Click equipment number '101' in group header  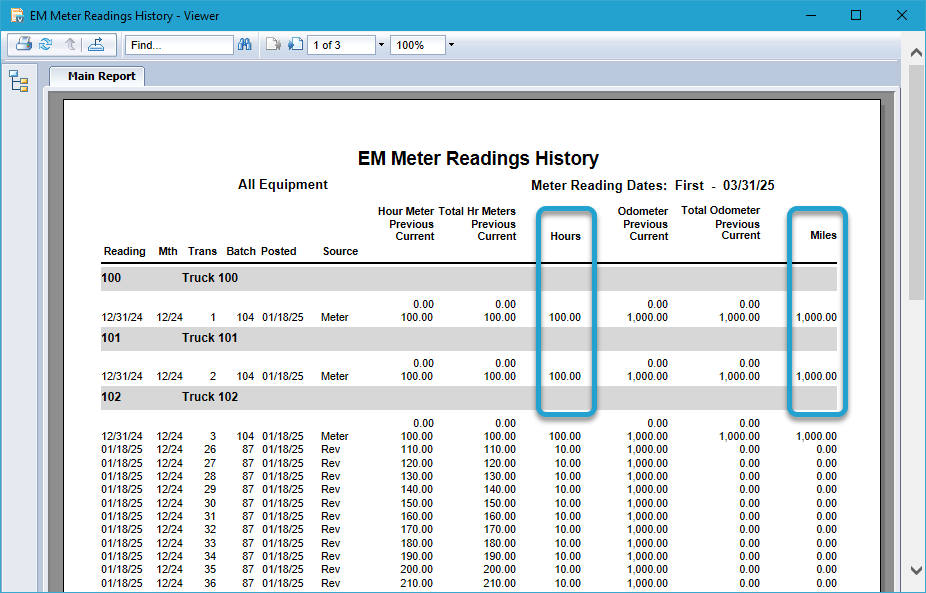click(111, 338)
